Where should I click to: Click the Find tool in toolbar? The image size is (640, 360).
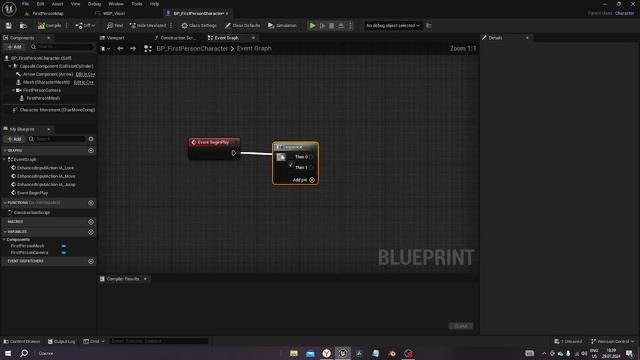pos(115,25)
